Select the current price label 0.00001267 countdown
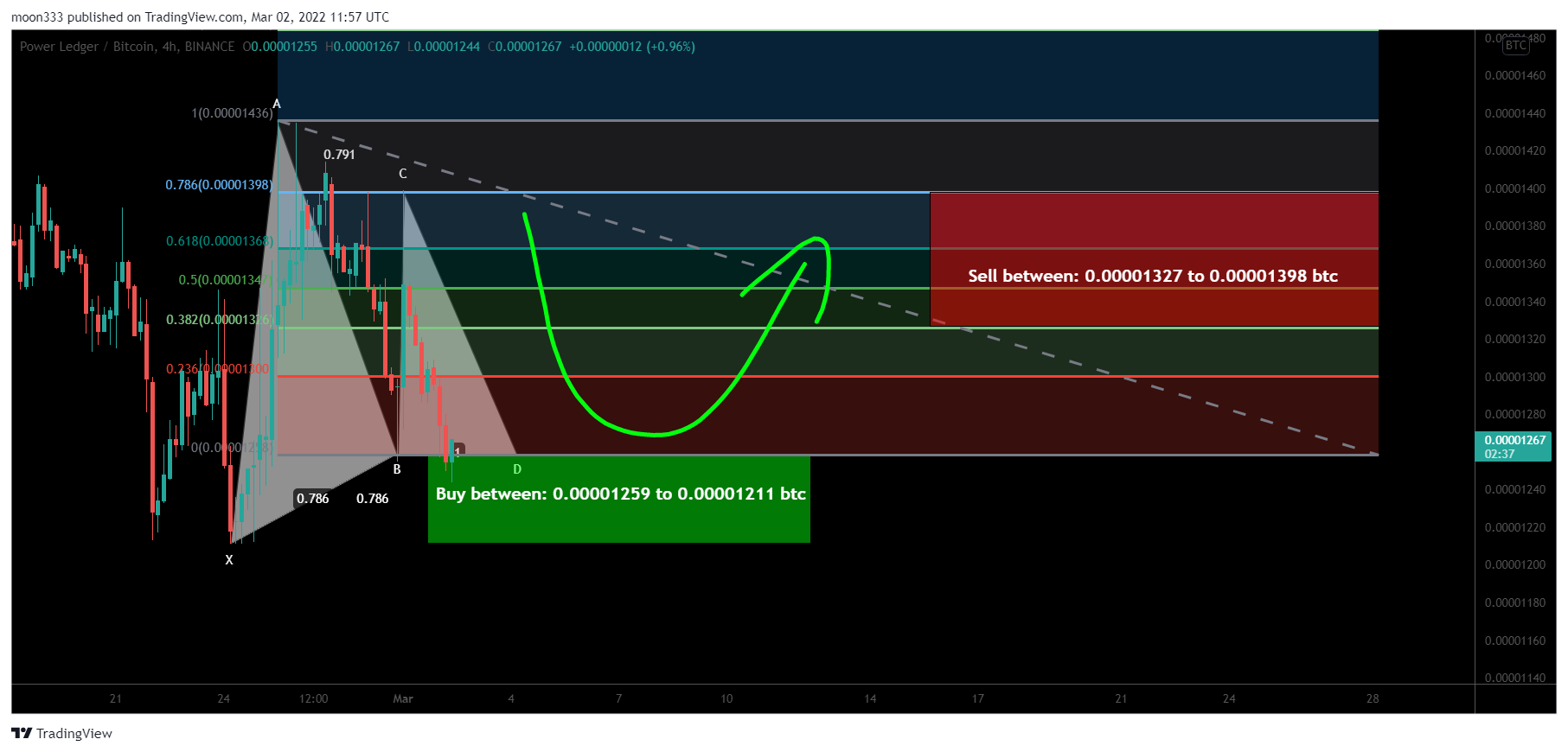 (1514, 447)
